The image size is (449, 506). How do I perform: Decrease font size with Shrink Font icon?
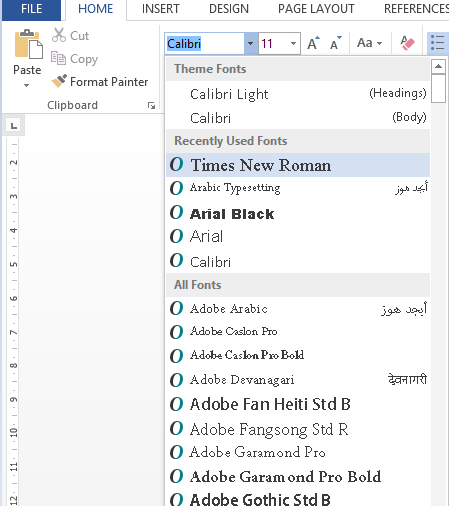335,43
